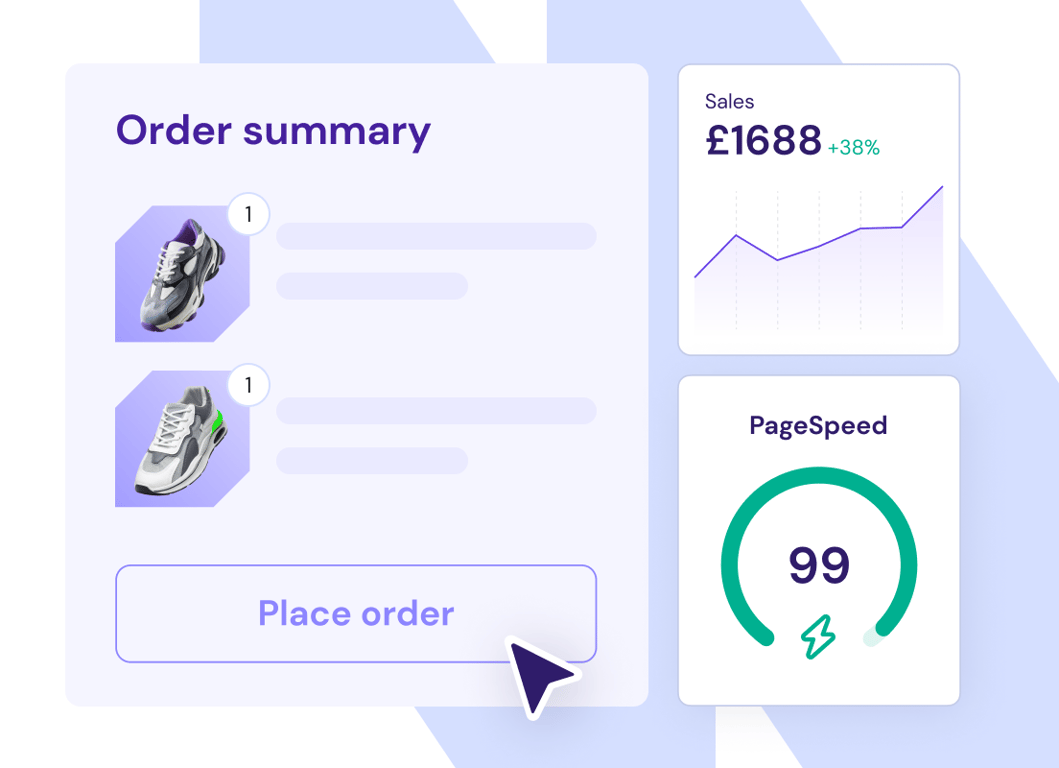Click the Order summary heading
Screen dimensions: 1059x768
point(273,131)
